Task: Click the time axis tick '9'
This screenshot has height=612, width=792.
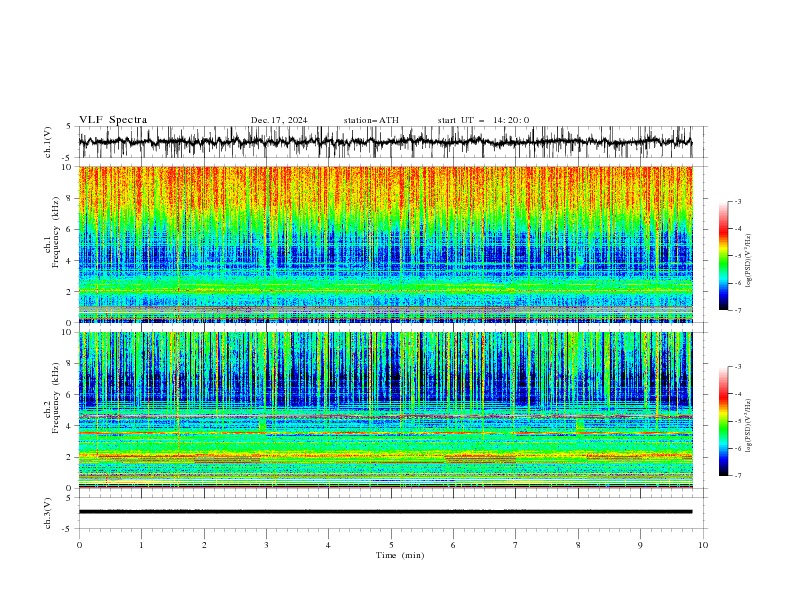Action: pos(640,545)
